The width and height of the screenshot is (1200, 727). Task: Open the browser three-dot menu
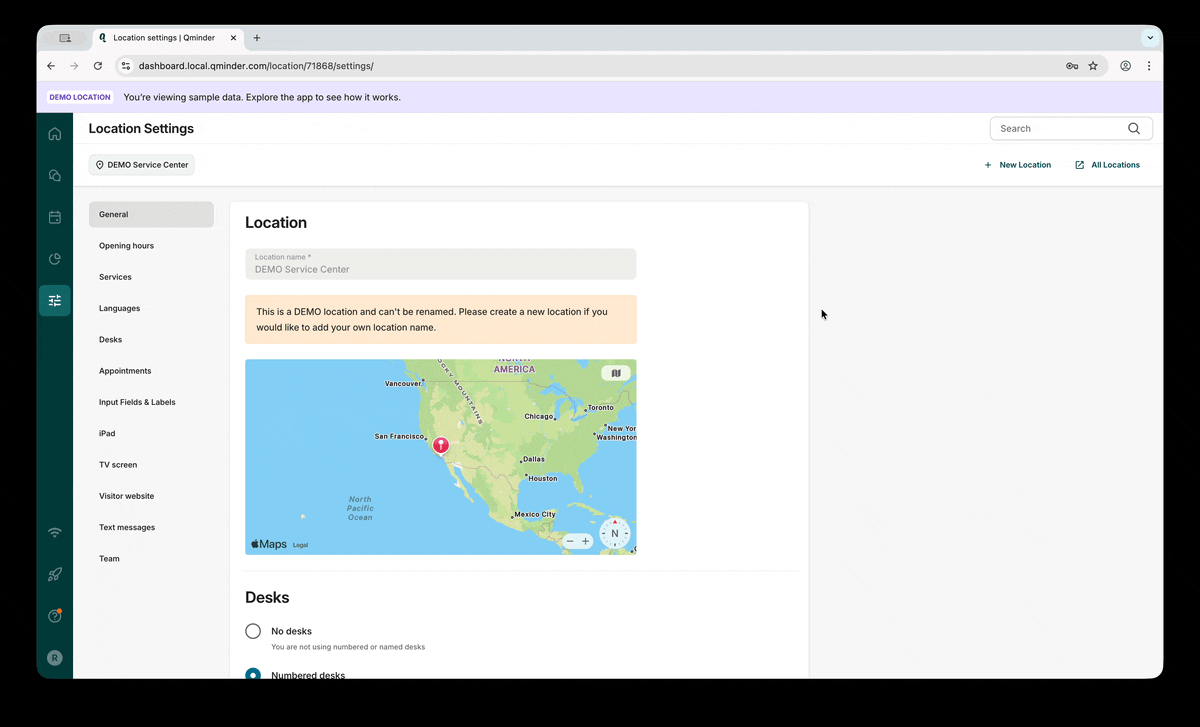(x=1149, y=66)
